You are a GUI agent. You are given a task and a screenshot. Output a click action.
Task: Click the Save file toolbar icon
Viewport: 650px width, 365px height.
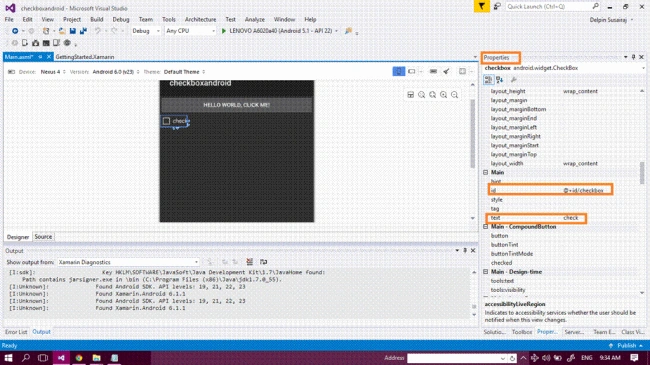73,31
